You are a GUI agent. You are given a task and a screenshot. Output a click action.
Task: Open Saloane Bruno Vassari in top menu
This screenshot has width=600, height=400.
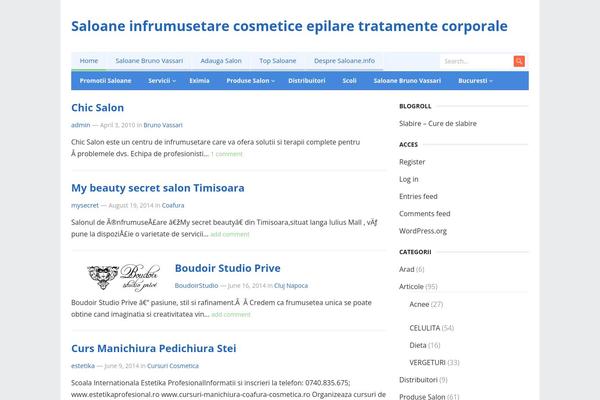tap(149, 61)
